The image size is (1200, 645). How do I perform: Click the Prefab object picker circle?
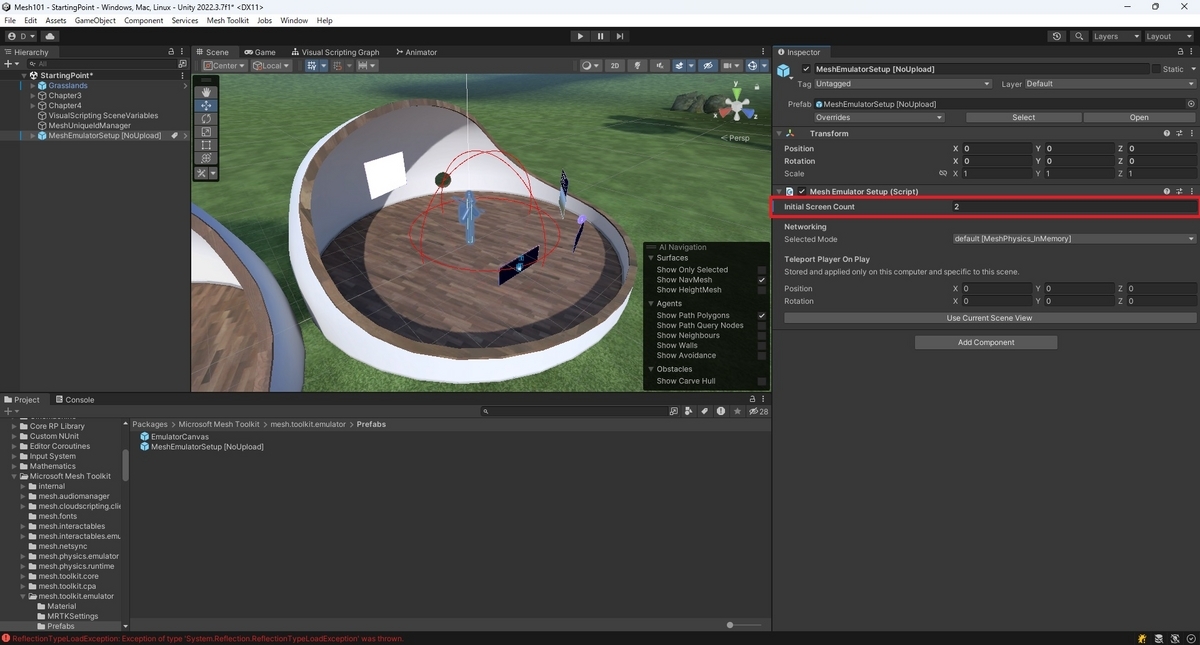click(x=1191, y=104)
